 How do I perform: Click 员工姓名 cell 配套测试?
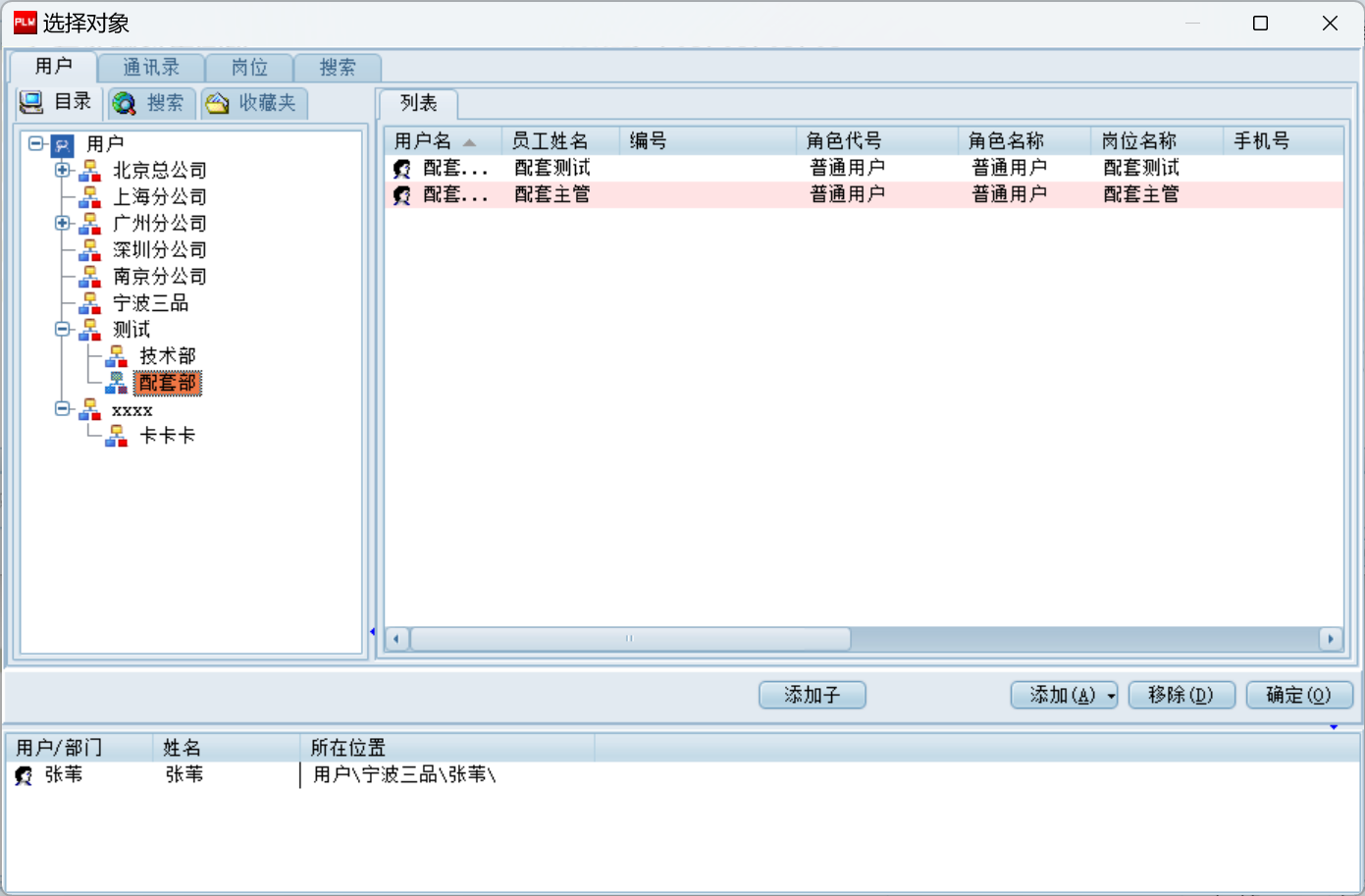(x=552, y=169)
